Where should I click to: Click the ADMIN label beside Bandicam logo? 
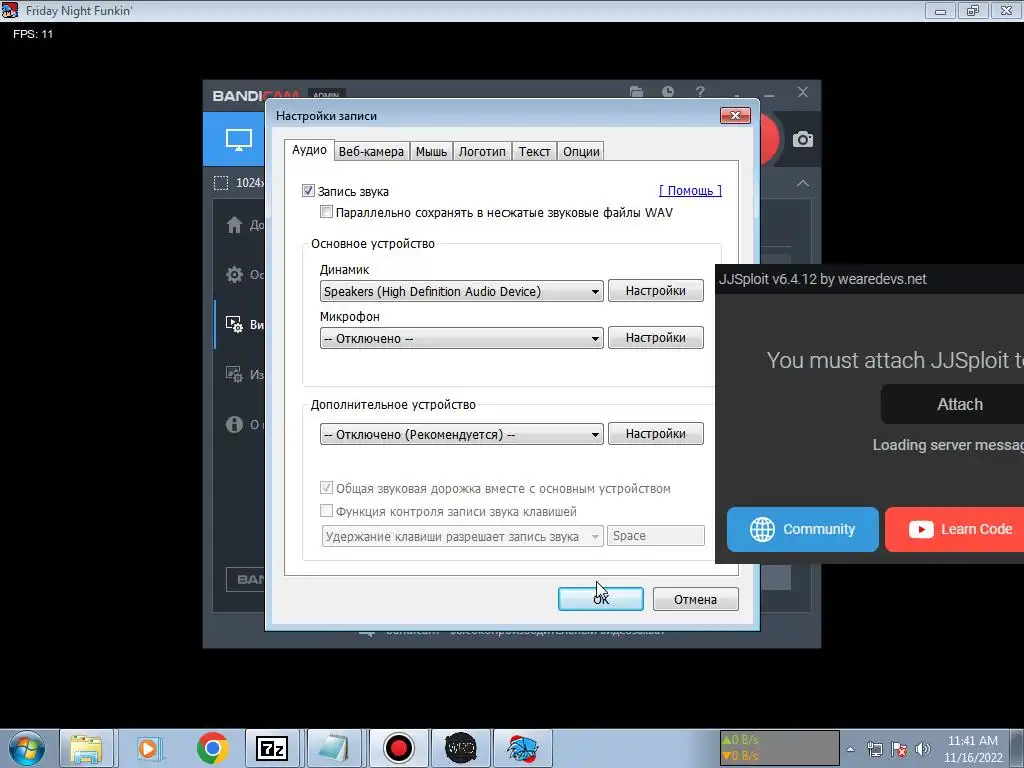click(327, 95)
